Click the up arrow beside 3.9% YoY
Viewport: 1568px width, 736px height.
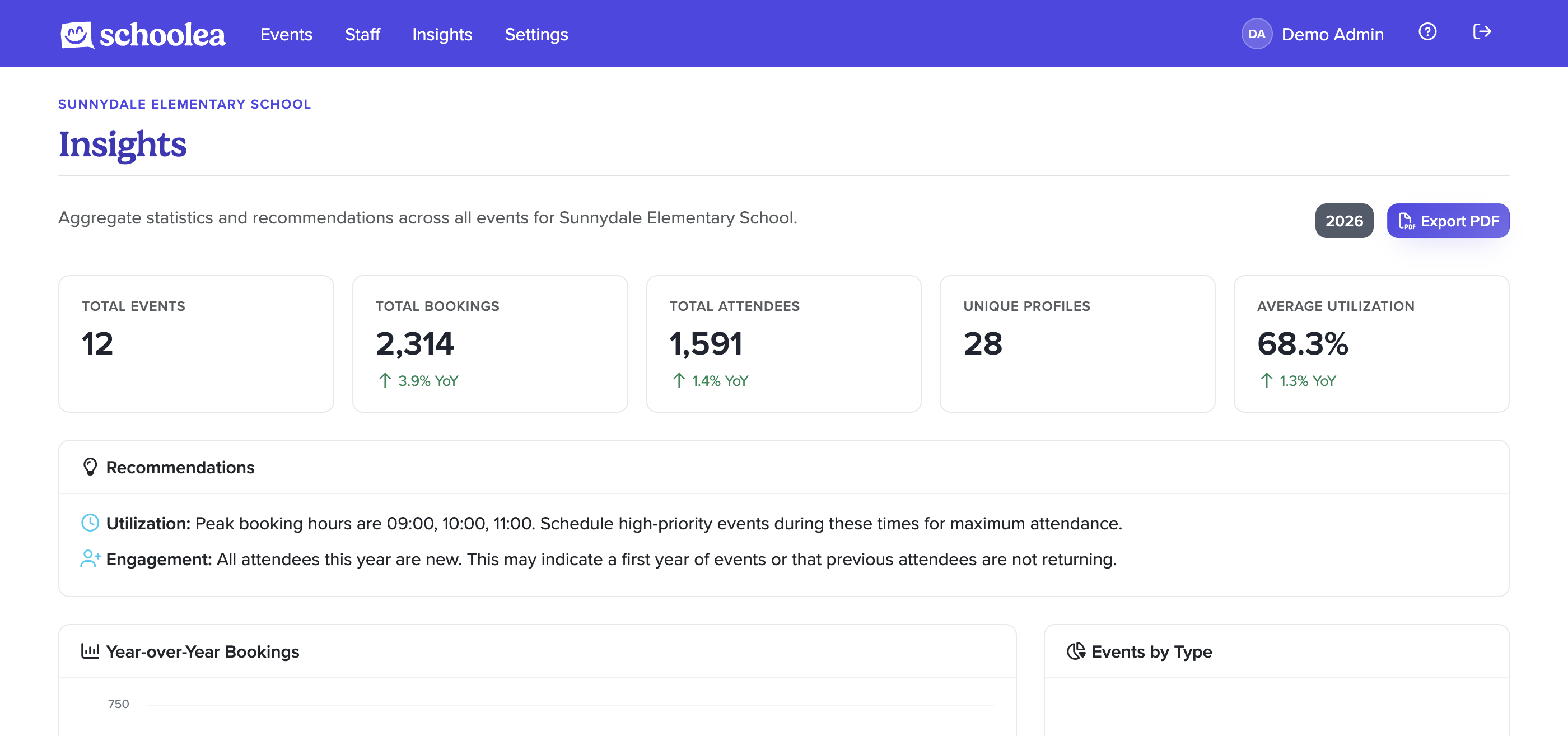[x=385, y=380]
